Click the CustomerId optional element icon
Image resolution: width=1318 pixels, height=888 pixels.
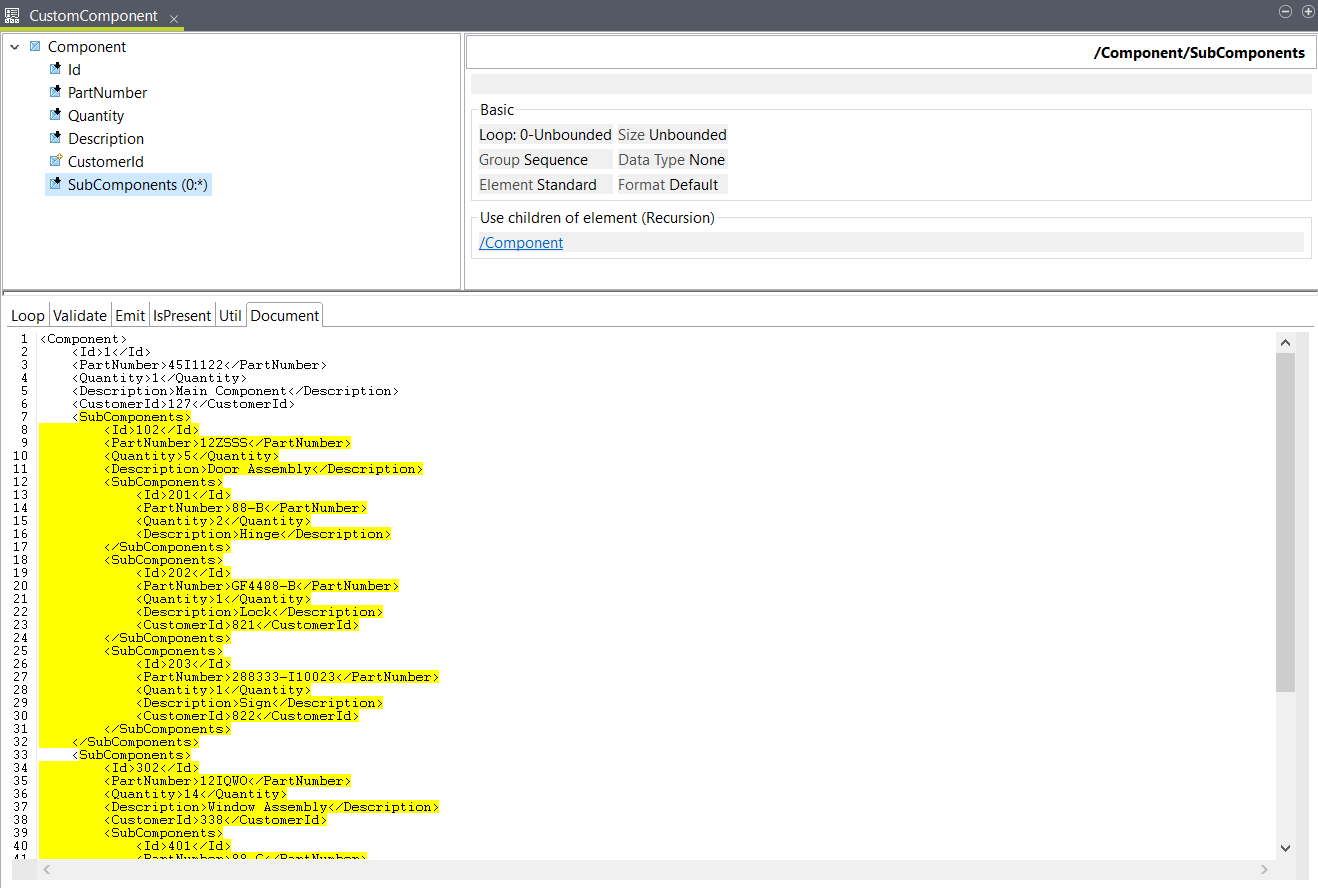point(56,162)
